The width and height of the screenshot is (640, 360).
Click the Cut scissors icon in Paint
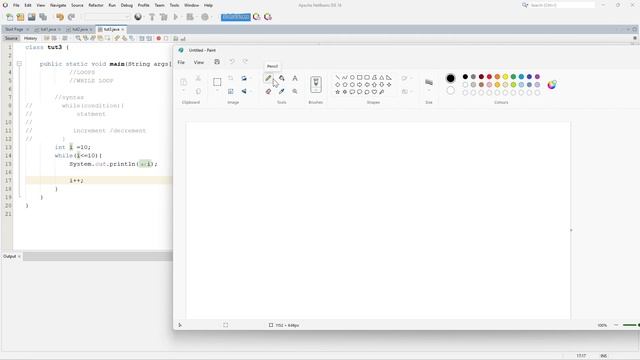(x=198, y=78)
